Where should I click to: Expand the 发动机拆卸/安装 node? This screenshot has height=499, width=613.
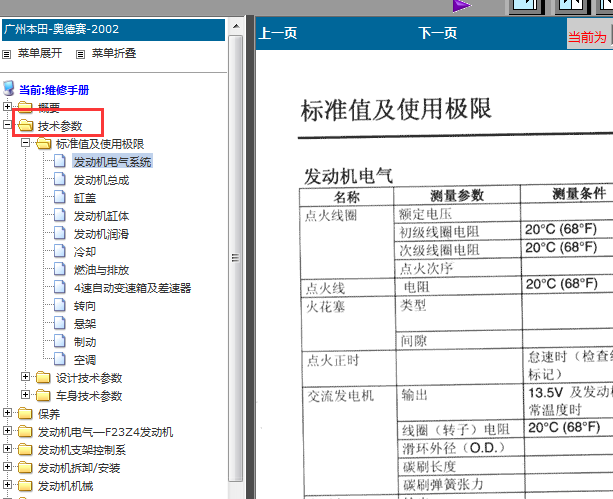coord(7,466)
